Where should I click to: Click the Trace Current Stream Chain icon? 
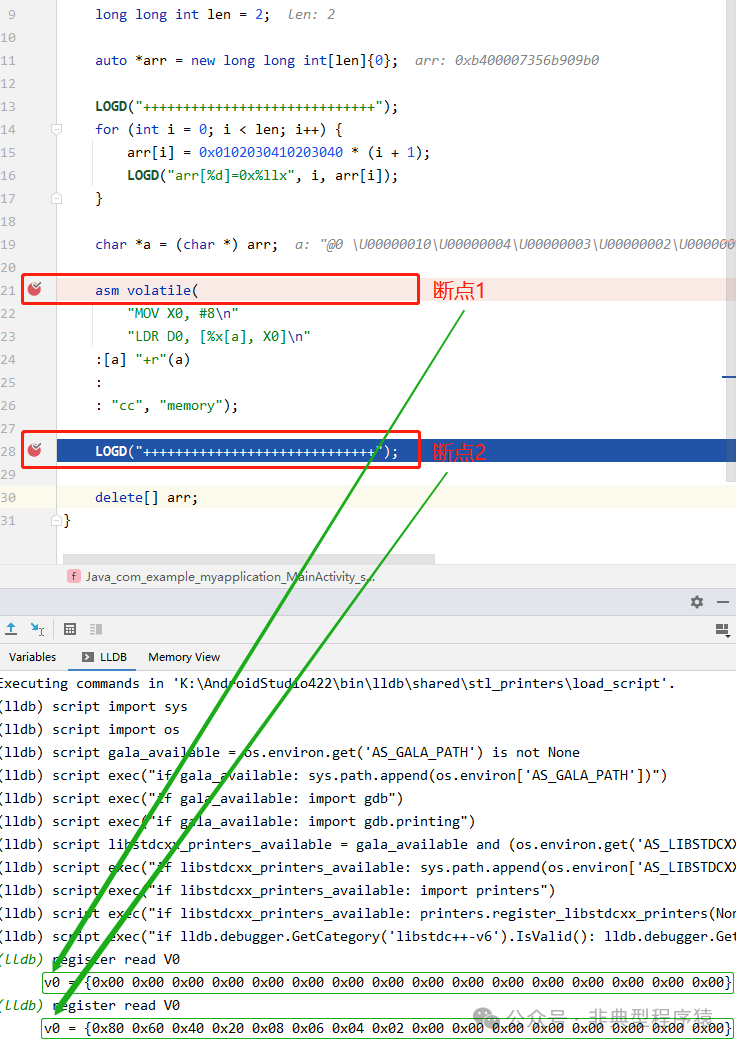pos(96,628)
